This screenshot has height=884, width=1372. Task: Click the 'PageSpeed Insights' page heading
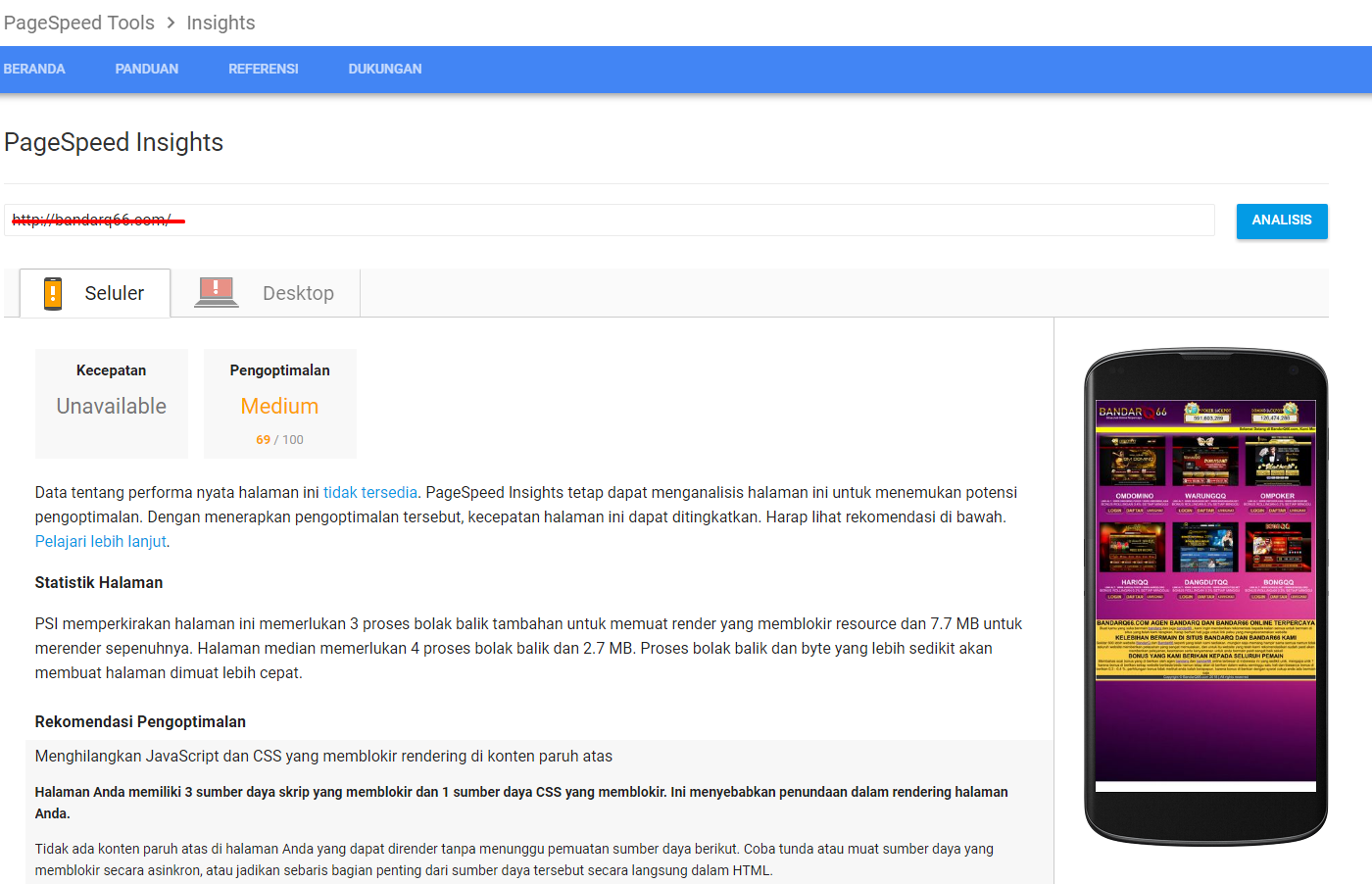114,142
